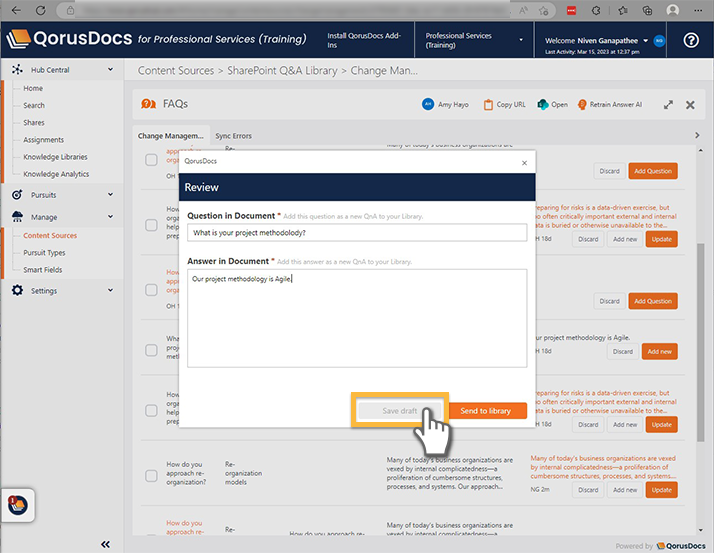Click Add new in project methodology row
Viewport: 714px width, 553px height.
coord(659,351)
